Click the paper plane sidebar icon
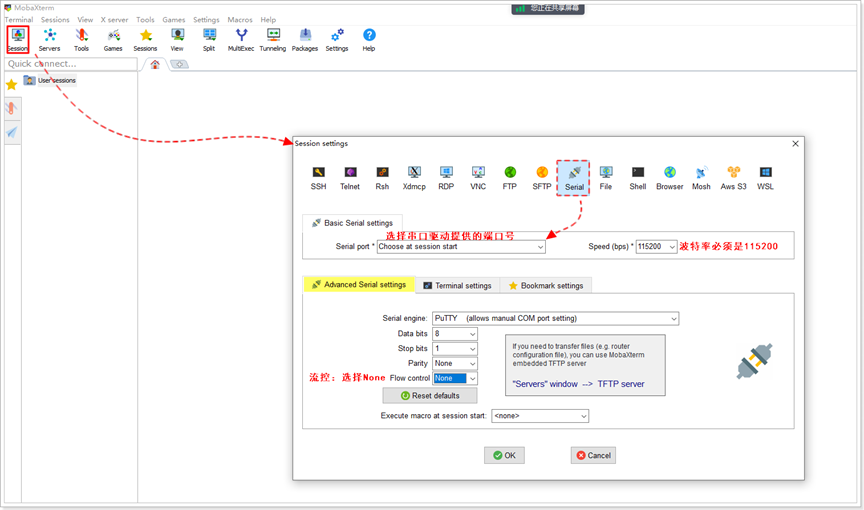864x510 pixels. pos(12,132)
